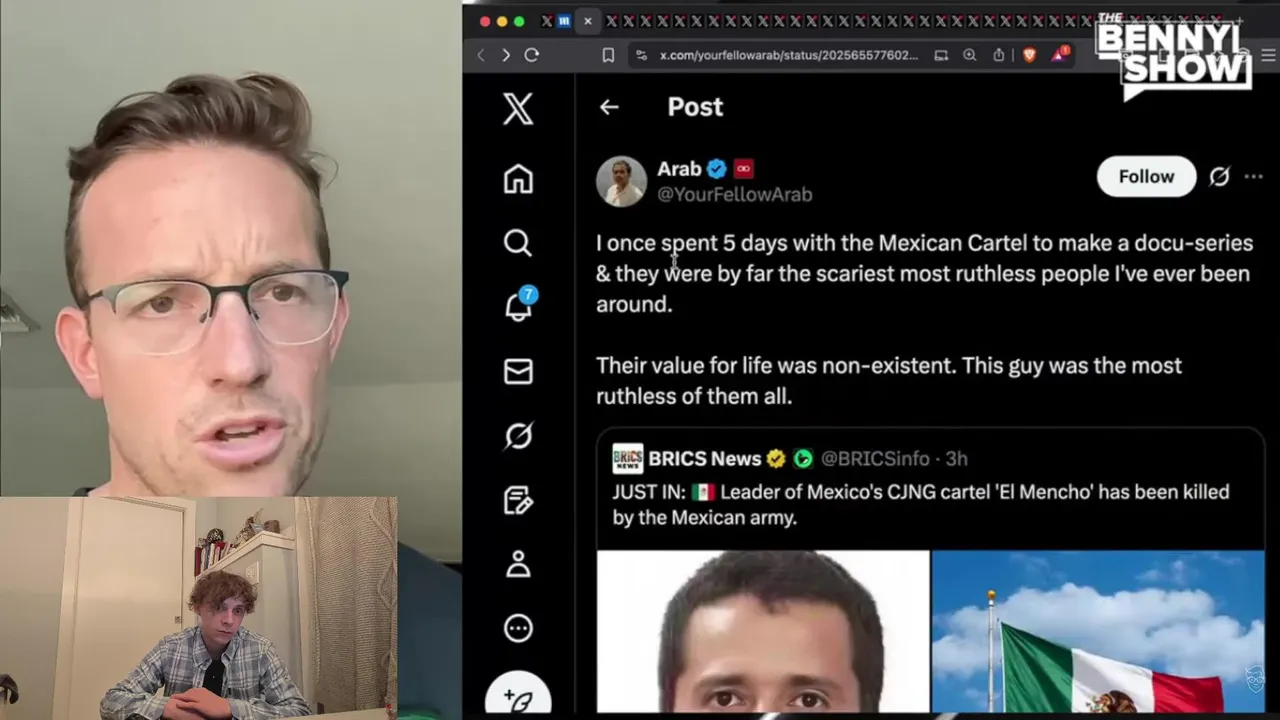Open the browser hamburger menu
The width and height of the screenshot is (1280, 720).
pyautogui.click(x=1268, y=55)
